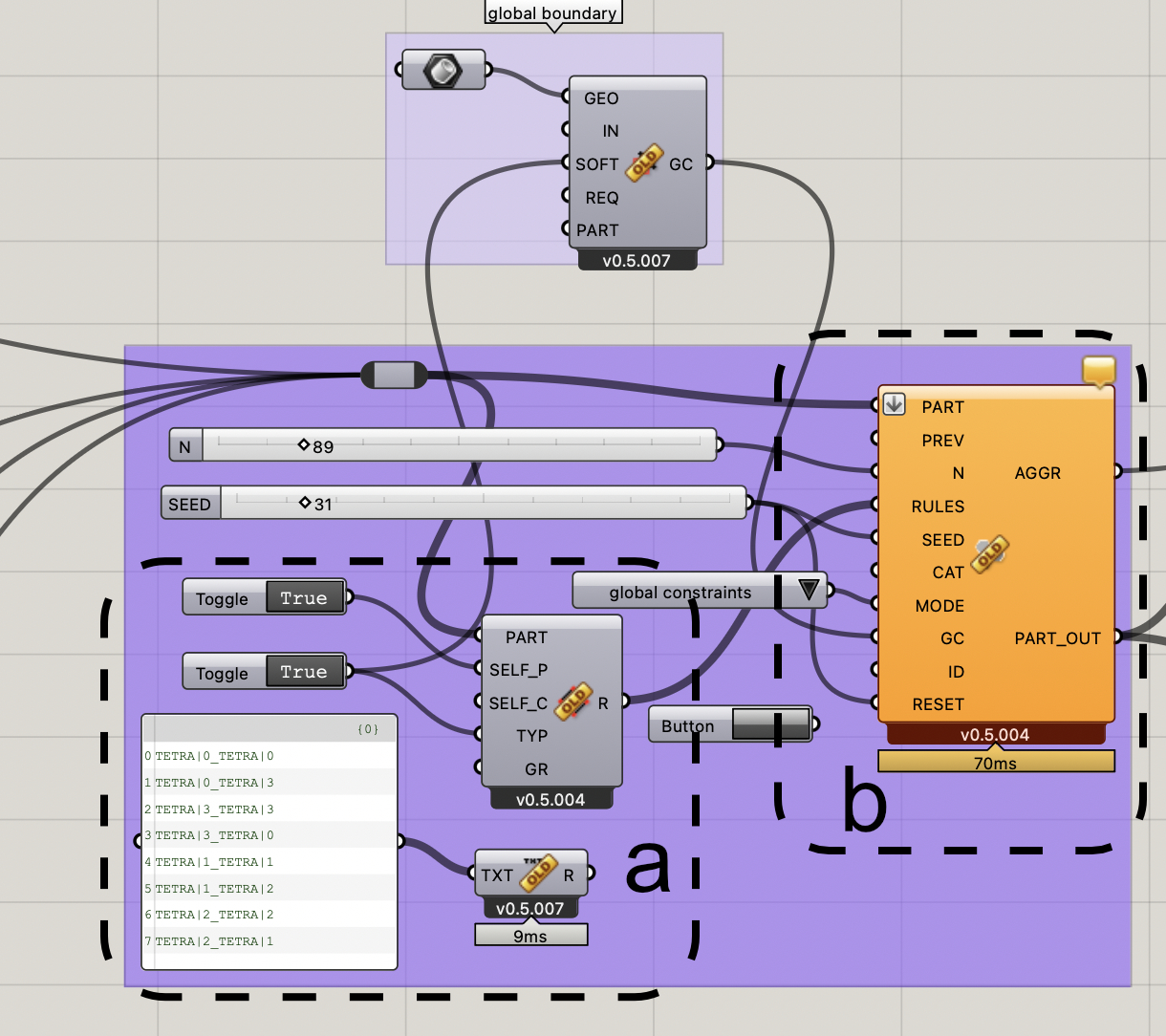
Task: Select panel row TETRA|0_TETRA|3
Action: (x=270, y=783)
